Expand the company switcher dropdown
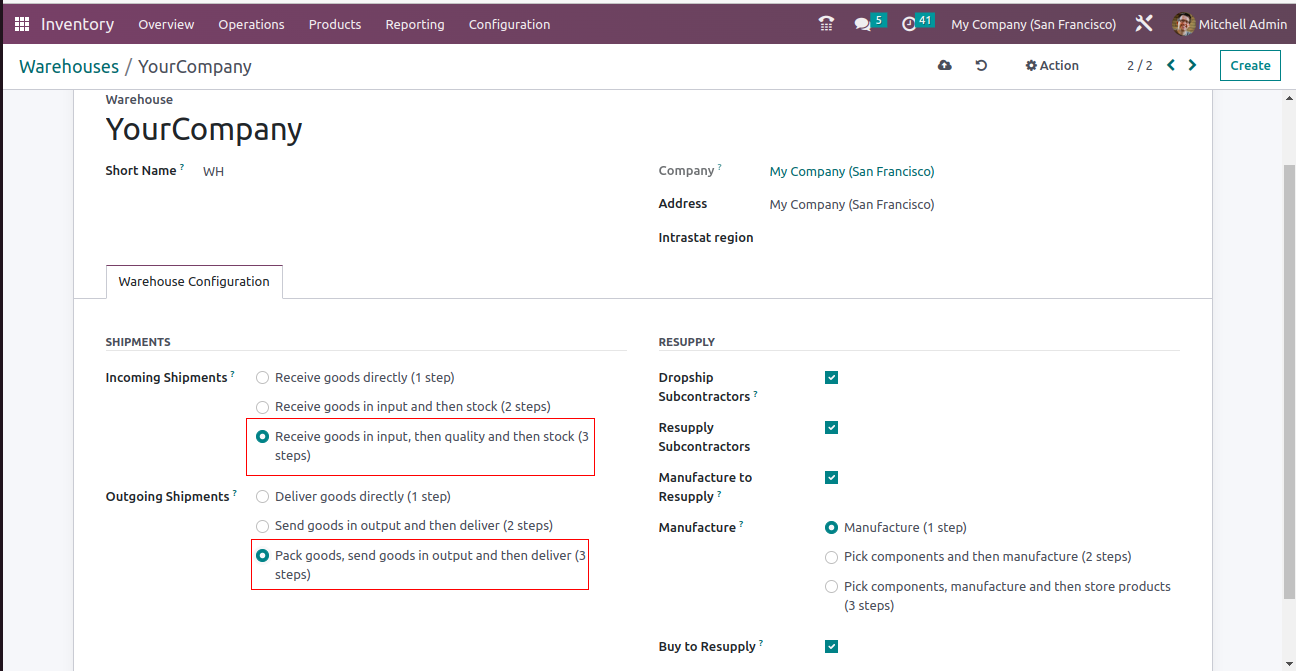The width and height of the screenshot is (1296, 671). [1033, 24]
